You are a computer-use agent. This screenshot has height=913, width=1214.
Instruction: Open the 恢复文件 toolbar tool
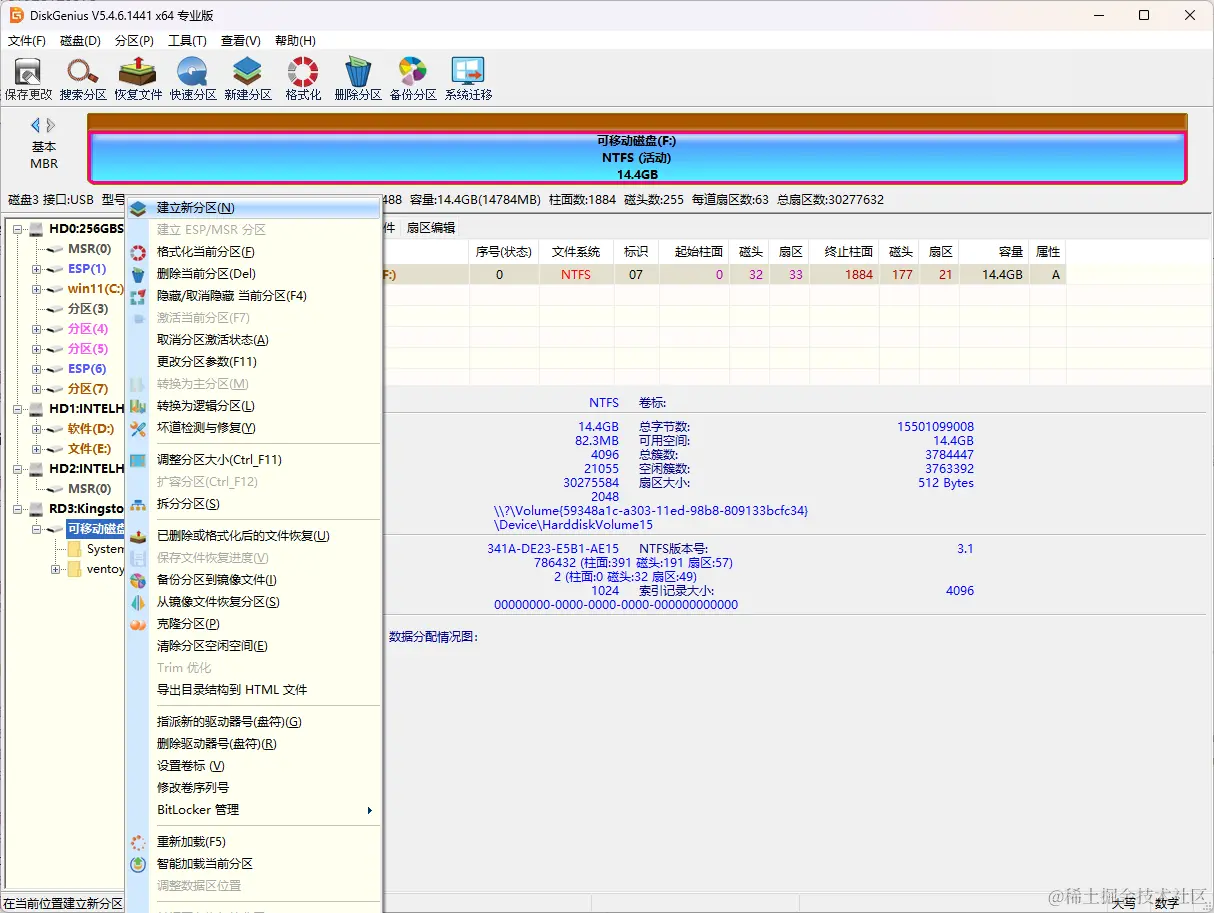138,79
